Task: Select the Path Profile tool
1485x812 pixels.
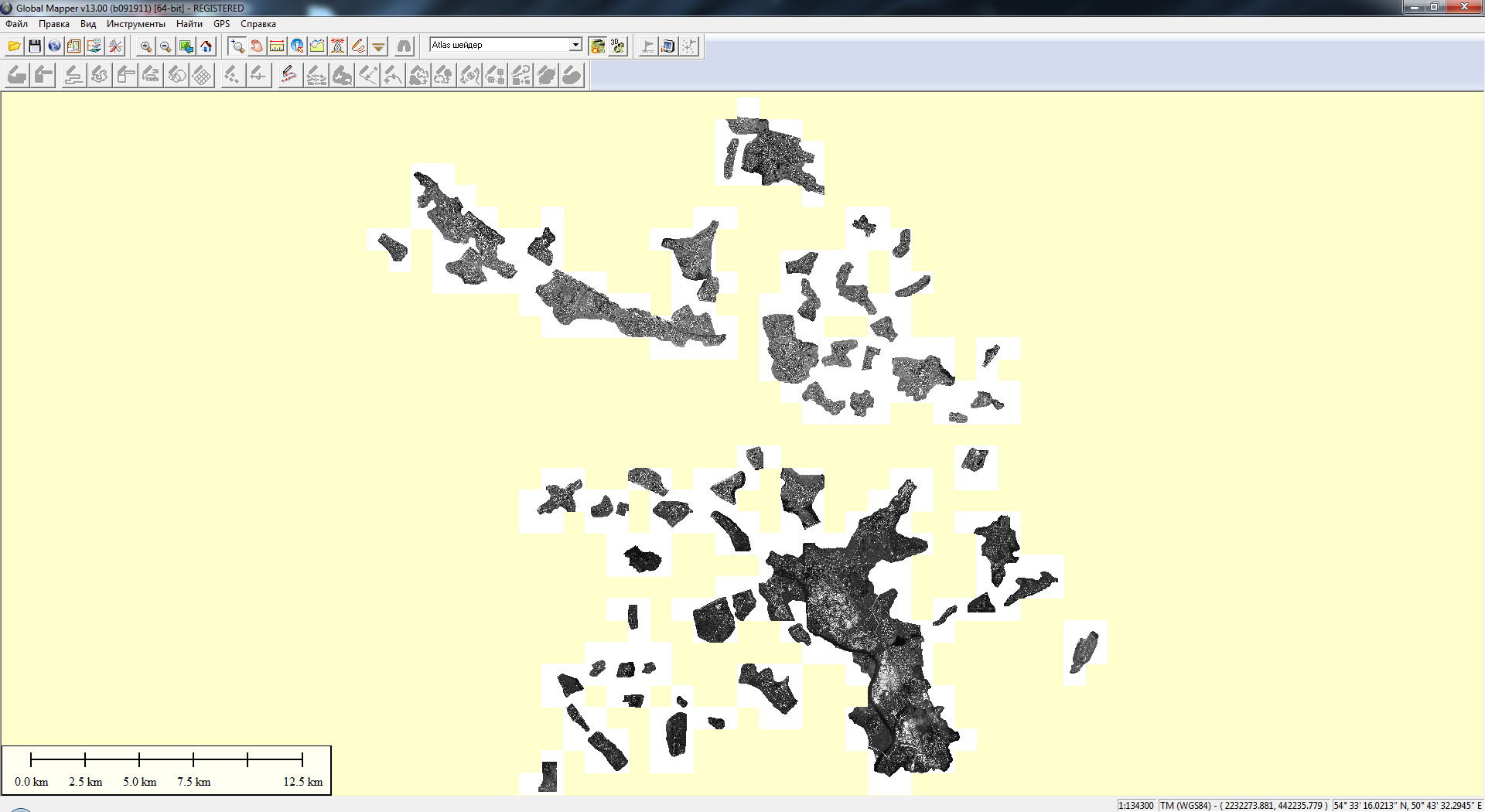Action: pyautogui.click(x=317, y=46)
